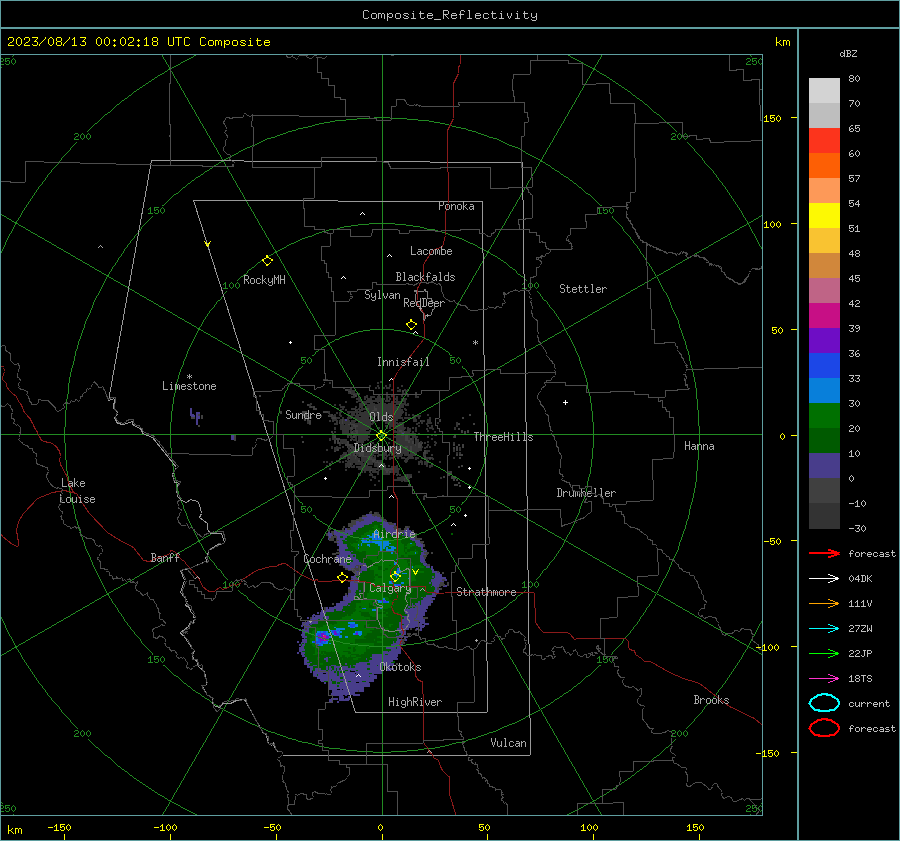Select the yellow diamond marker inside Calgary
This screenshot has height=841, width=900.
395,576
